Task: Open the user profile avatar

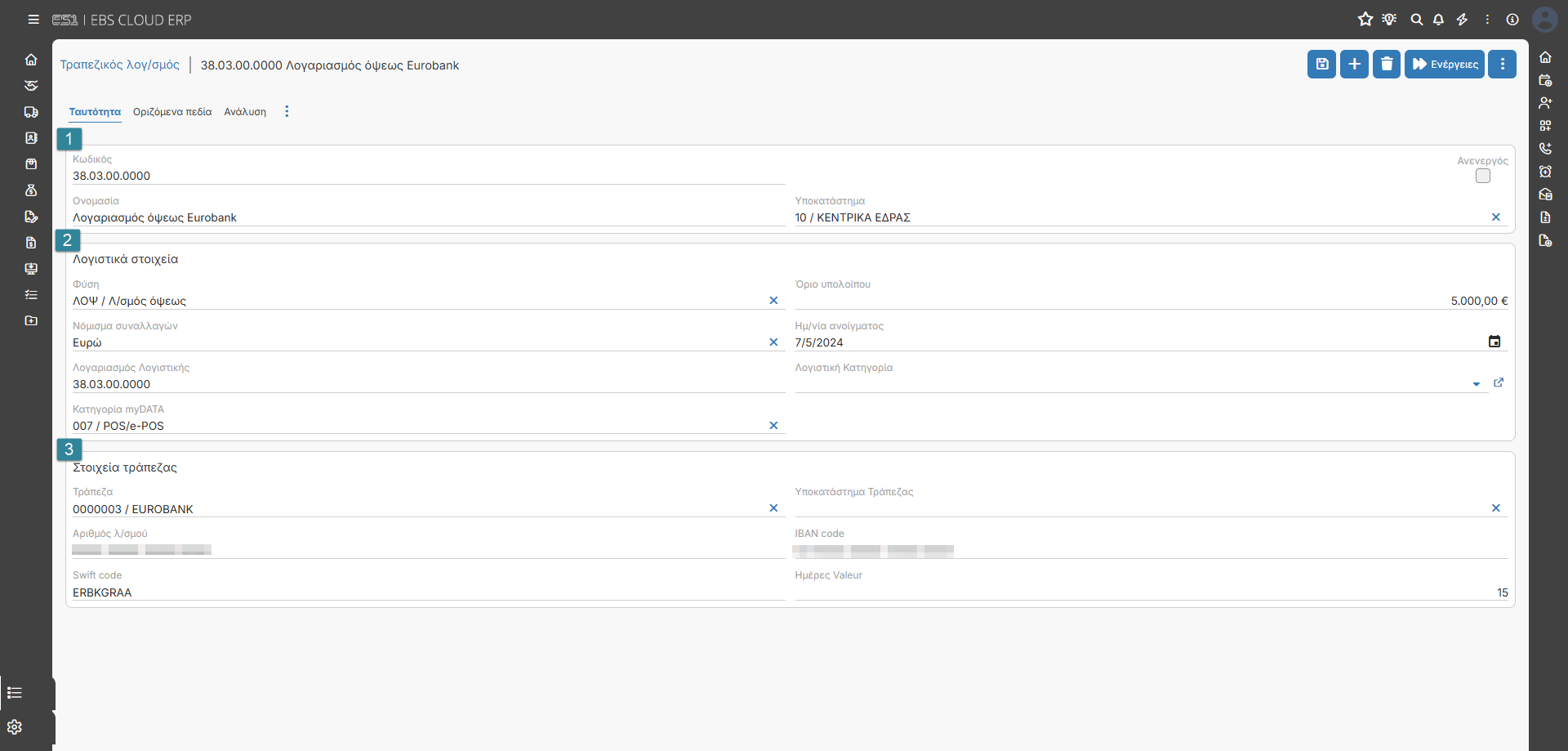Action: pyautogui.click(x=1545, y=20)
